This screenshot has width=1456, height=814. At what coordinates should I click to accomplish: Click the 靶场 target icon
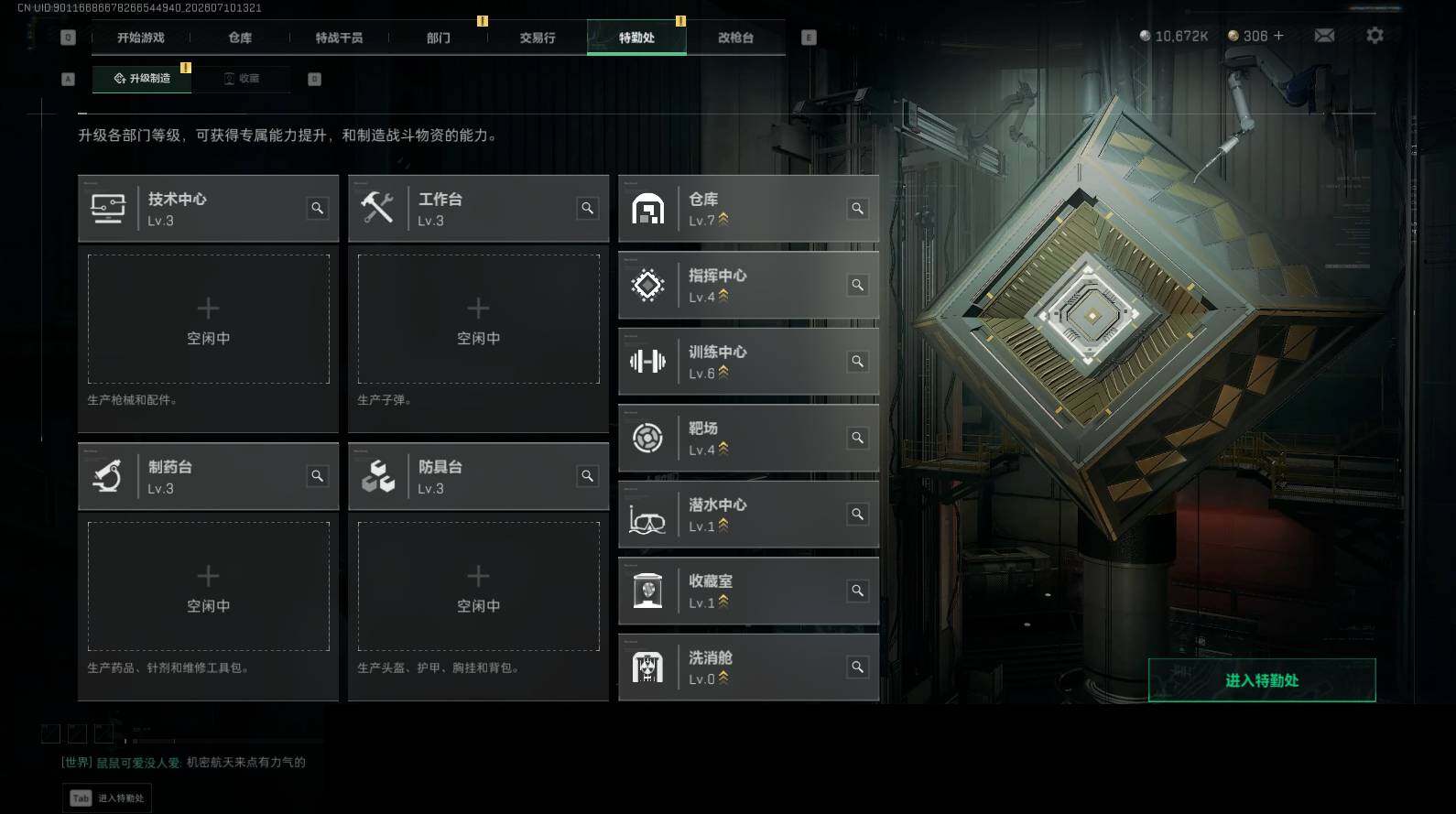(647, 438)
